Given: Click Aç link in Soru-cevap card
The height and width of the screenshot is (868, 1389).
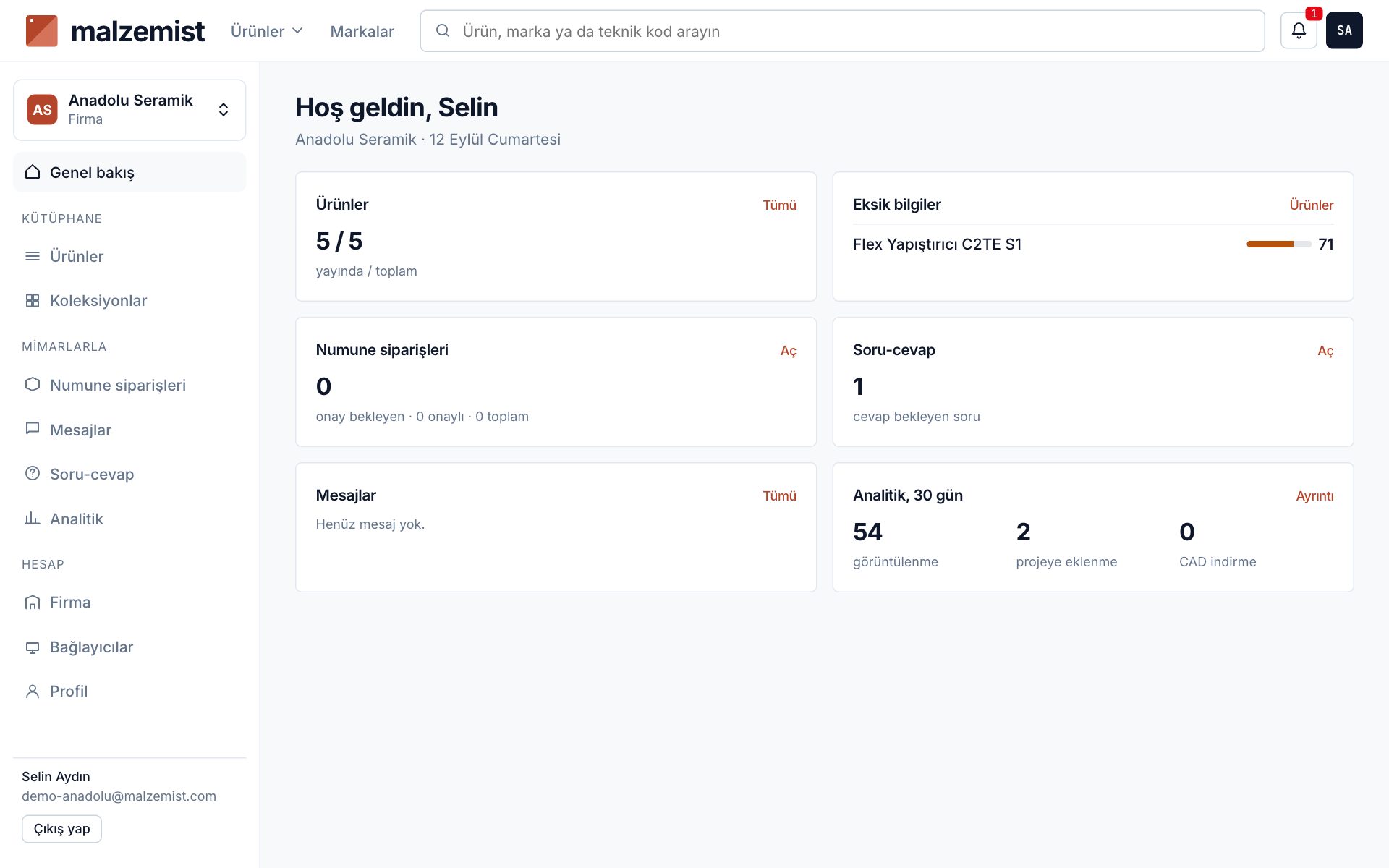Looking at the screenshot, I should tap(1325, 351).
